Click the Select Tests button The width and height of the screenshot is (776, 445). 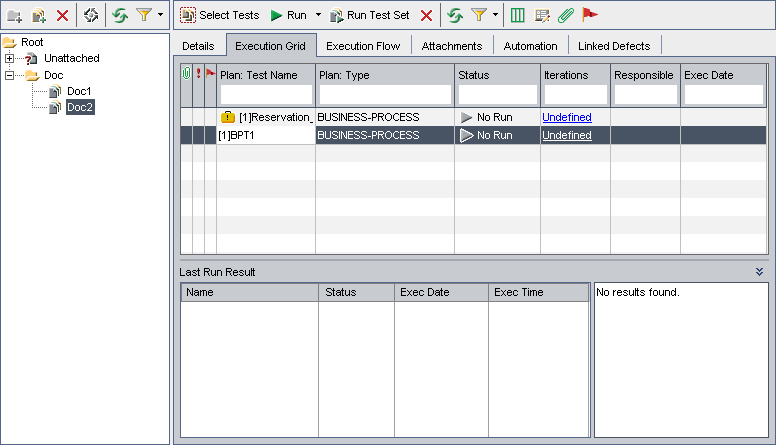(220, 15)
